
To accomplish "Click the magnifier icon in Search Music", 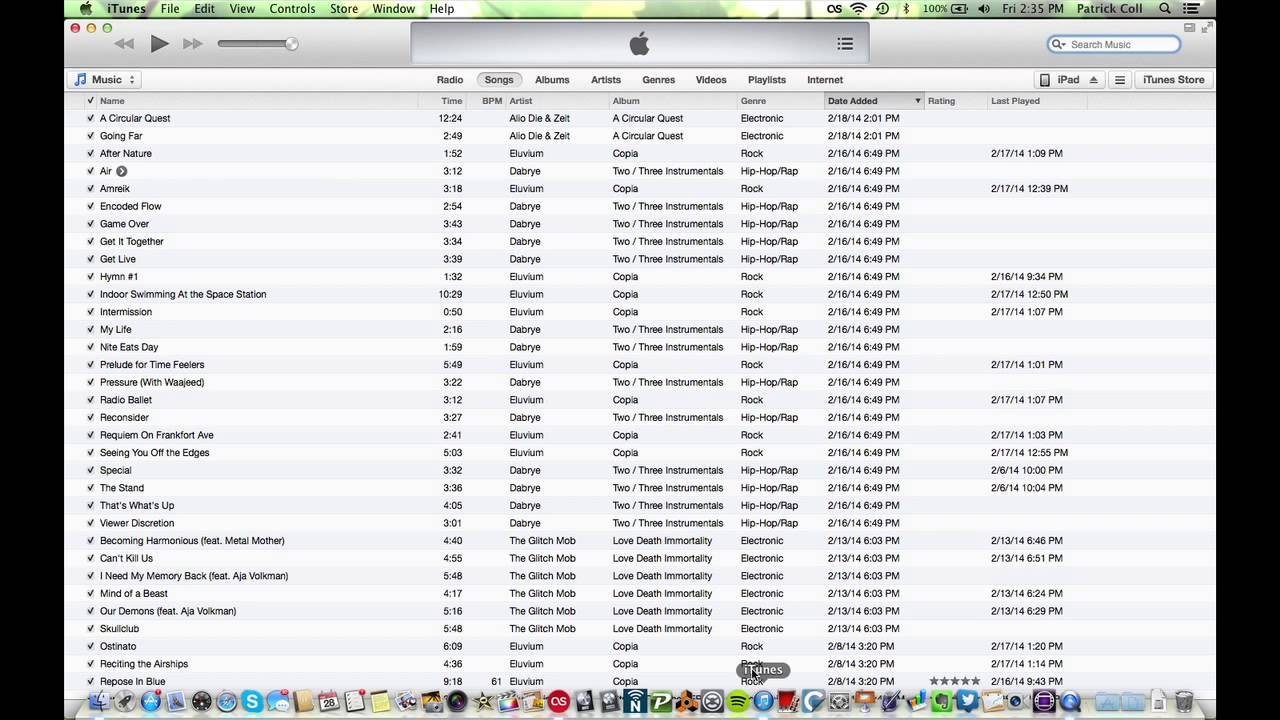I will (x=1057, y=44).
